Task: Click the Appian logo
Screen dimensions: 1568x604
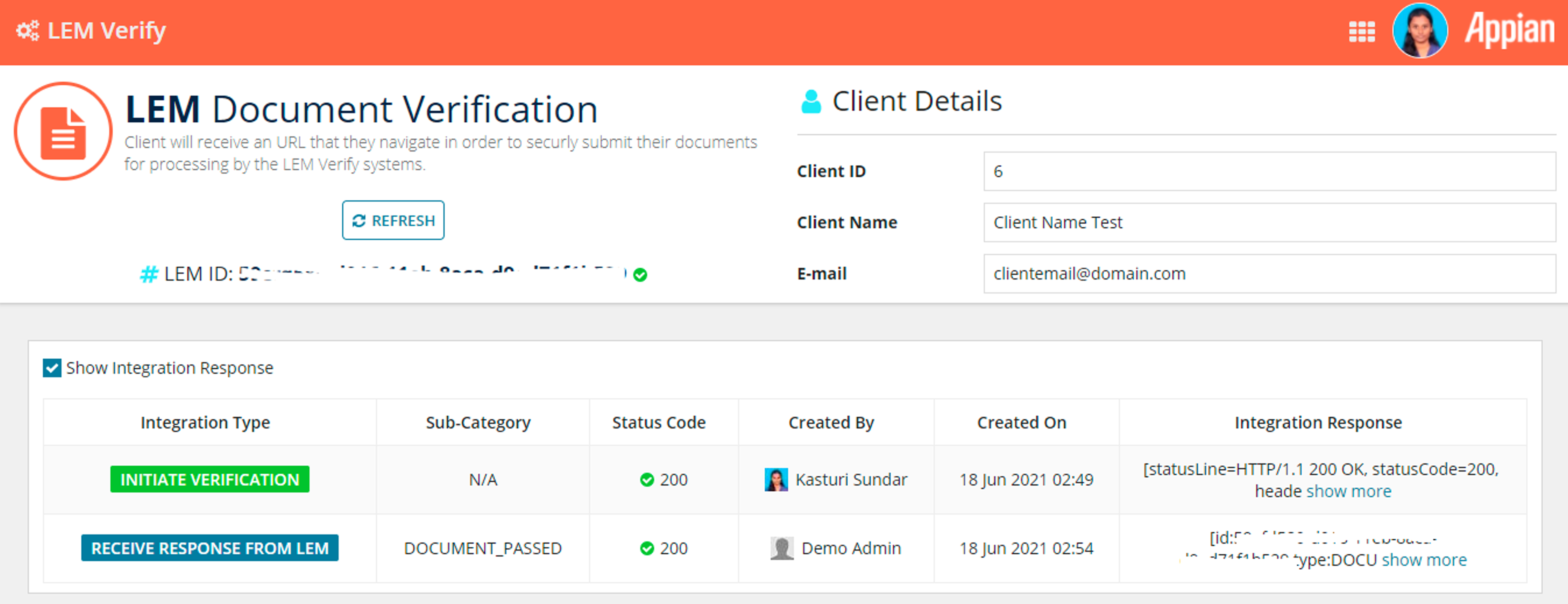Action: (1509, 29)
